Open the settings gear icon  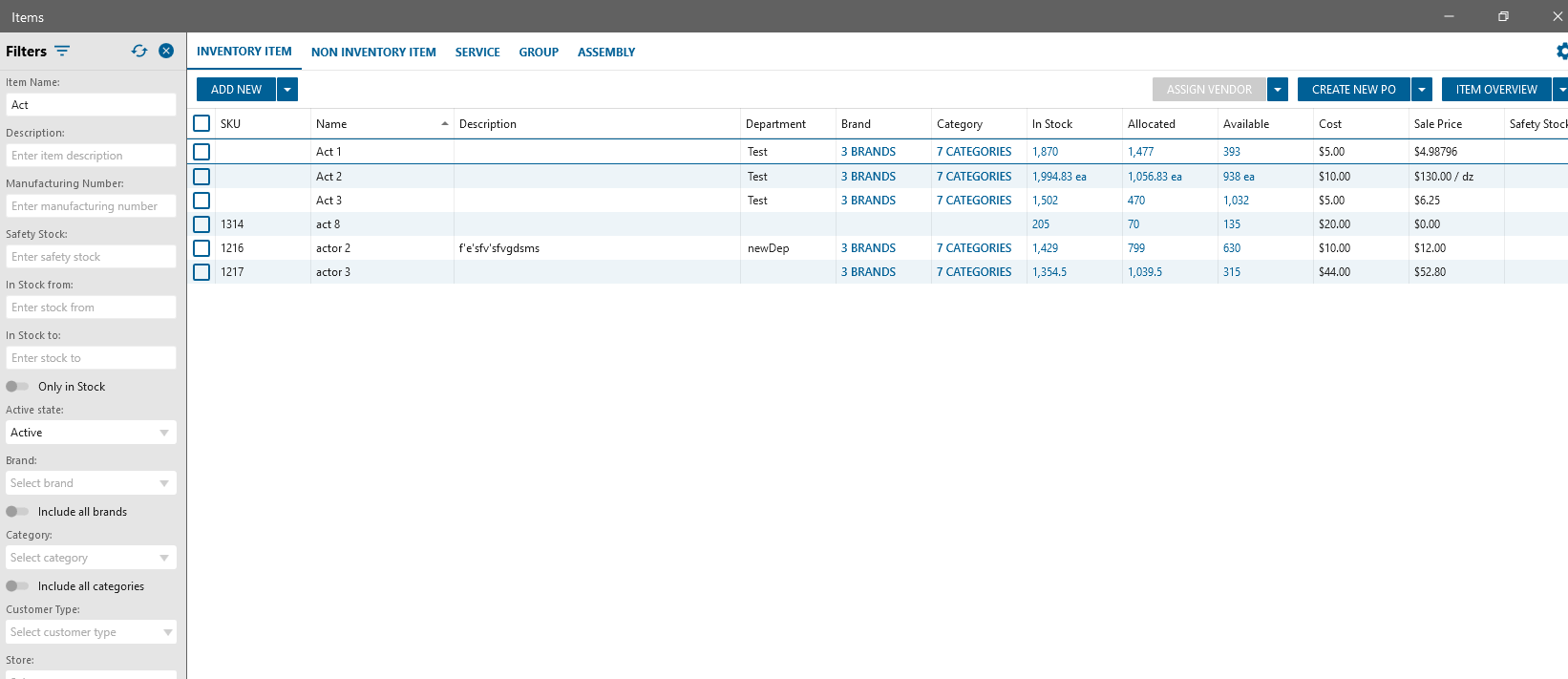tap(1562, 52)
